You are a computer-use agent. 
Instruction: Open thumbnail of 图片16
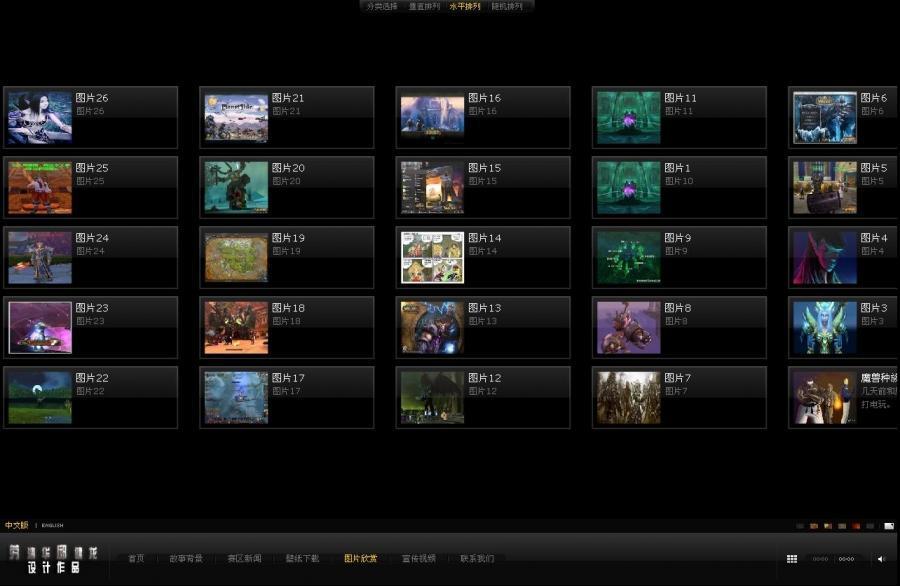433,118
